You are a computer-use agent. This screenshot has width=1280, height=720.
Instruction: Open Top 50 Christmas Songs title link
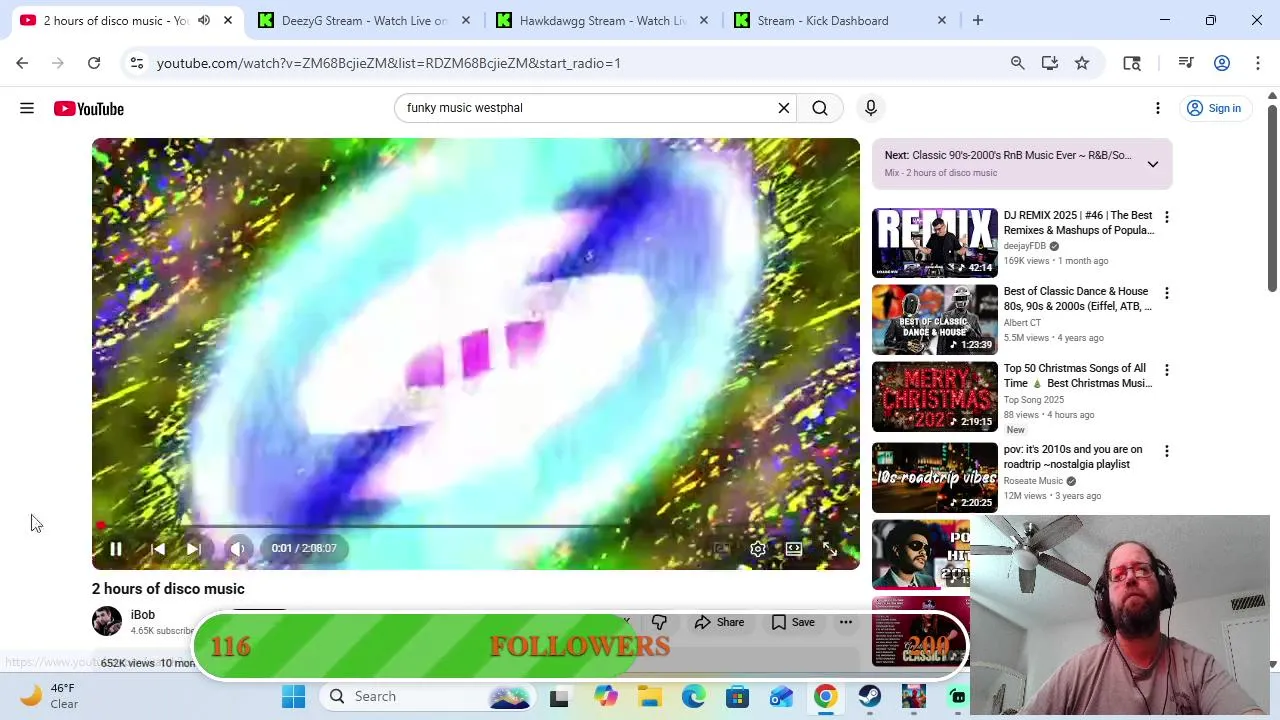(1078, 376)
